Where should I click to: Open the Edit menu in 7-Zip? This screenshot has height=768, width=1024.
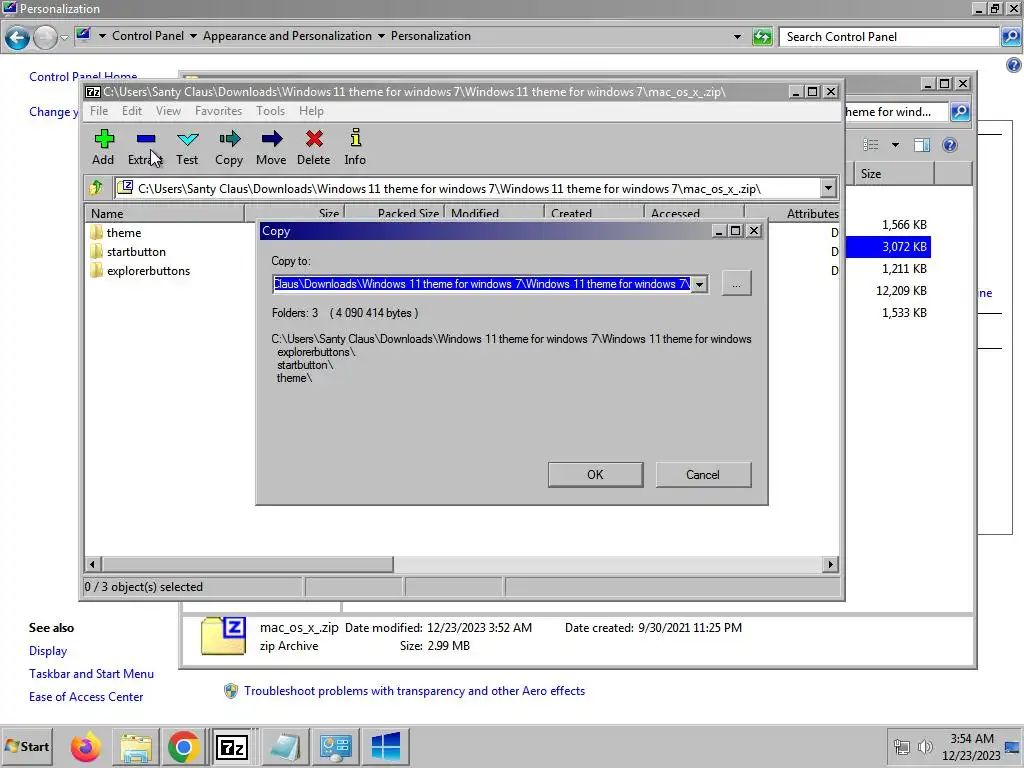[x=131, y=111]
